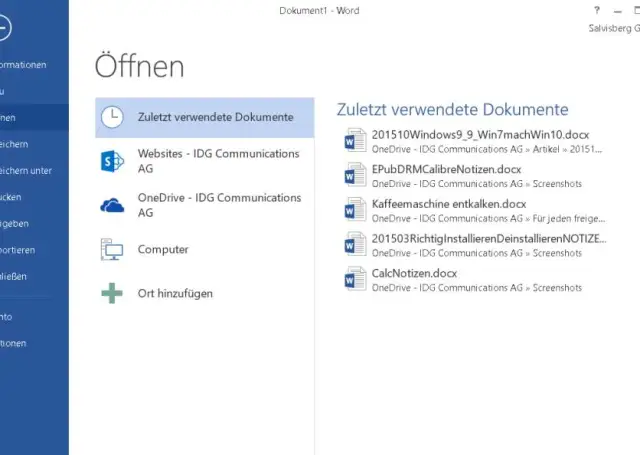Choose Ort hinzufügen
The height and width of the screenshot is (455, 640).
[204, 293]
